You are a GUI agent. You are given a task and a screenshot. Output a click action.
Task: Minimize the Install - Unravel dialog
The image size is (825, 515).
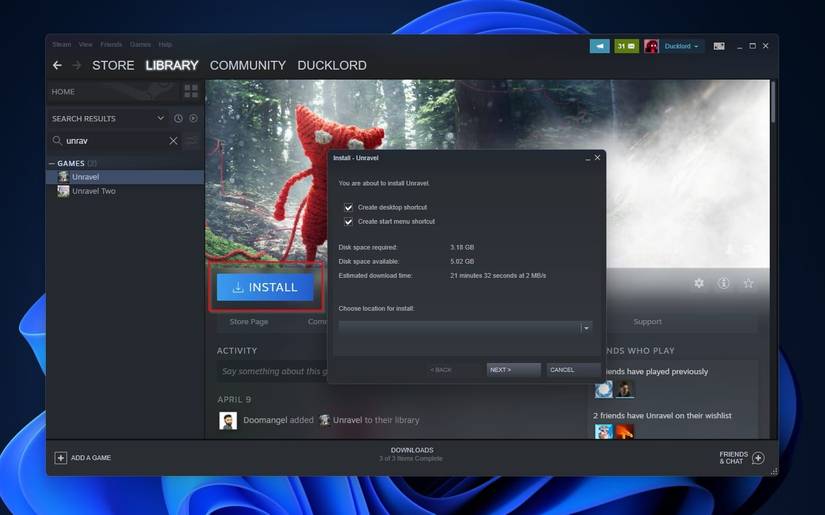(588, 158)
